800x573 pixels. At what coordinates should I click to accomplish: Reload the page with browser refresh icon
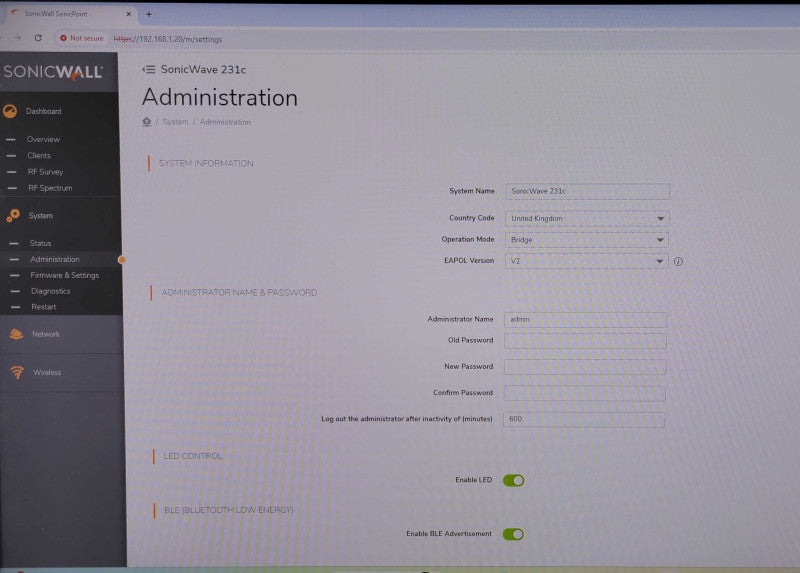point(38,38)
